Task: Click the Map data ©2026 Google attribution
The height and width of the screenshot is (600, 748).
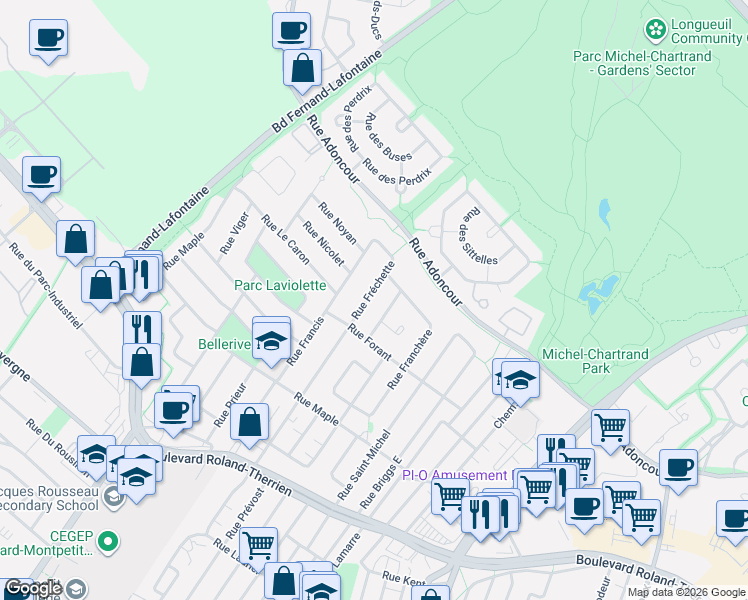Action: 687,593
